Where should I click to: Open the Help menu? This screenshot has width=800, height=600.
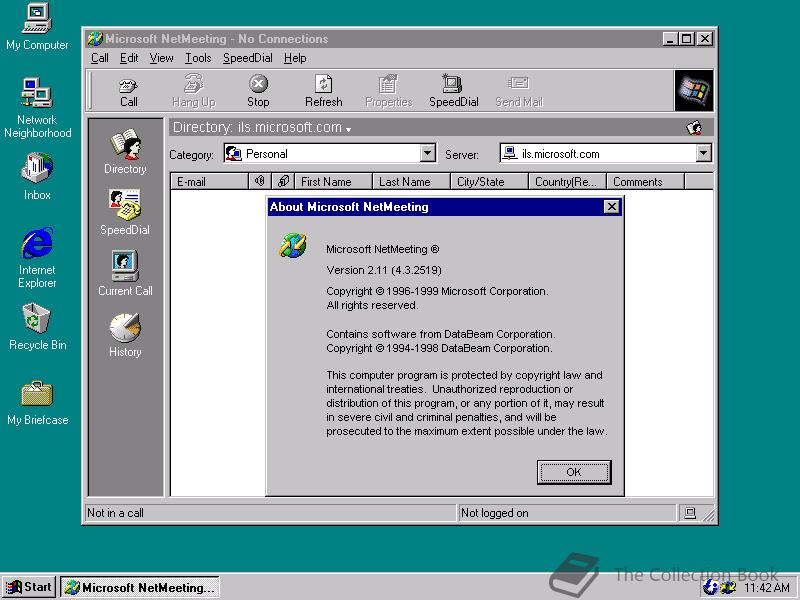pos(295,58)
